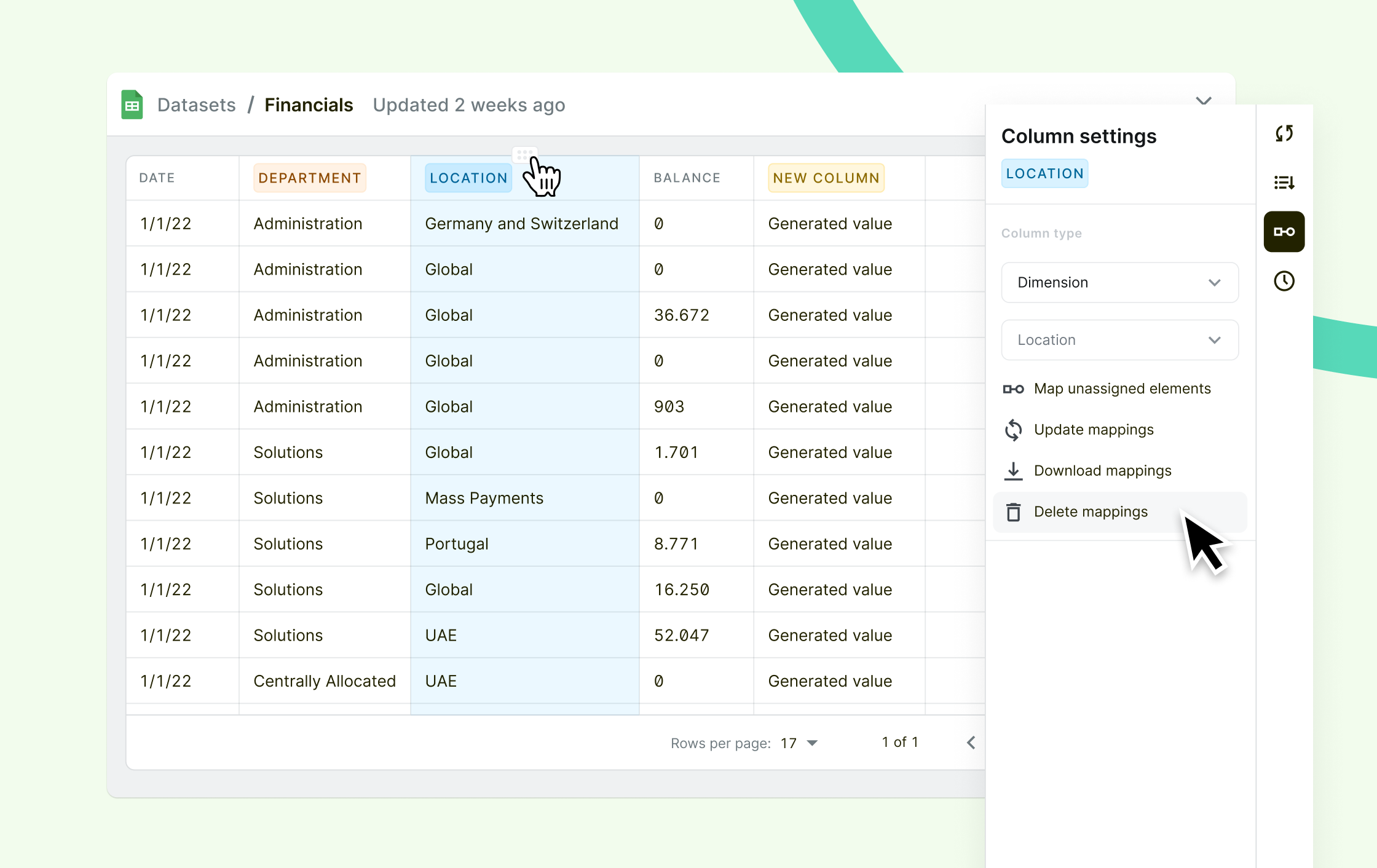
Task: Expand the Dimension column type dropdown
Action: click(x=1119, y=283)
